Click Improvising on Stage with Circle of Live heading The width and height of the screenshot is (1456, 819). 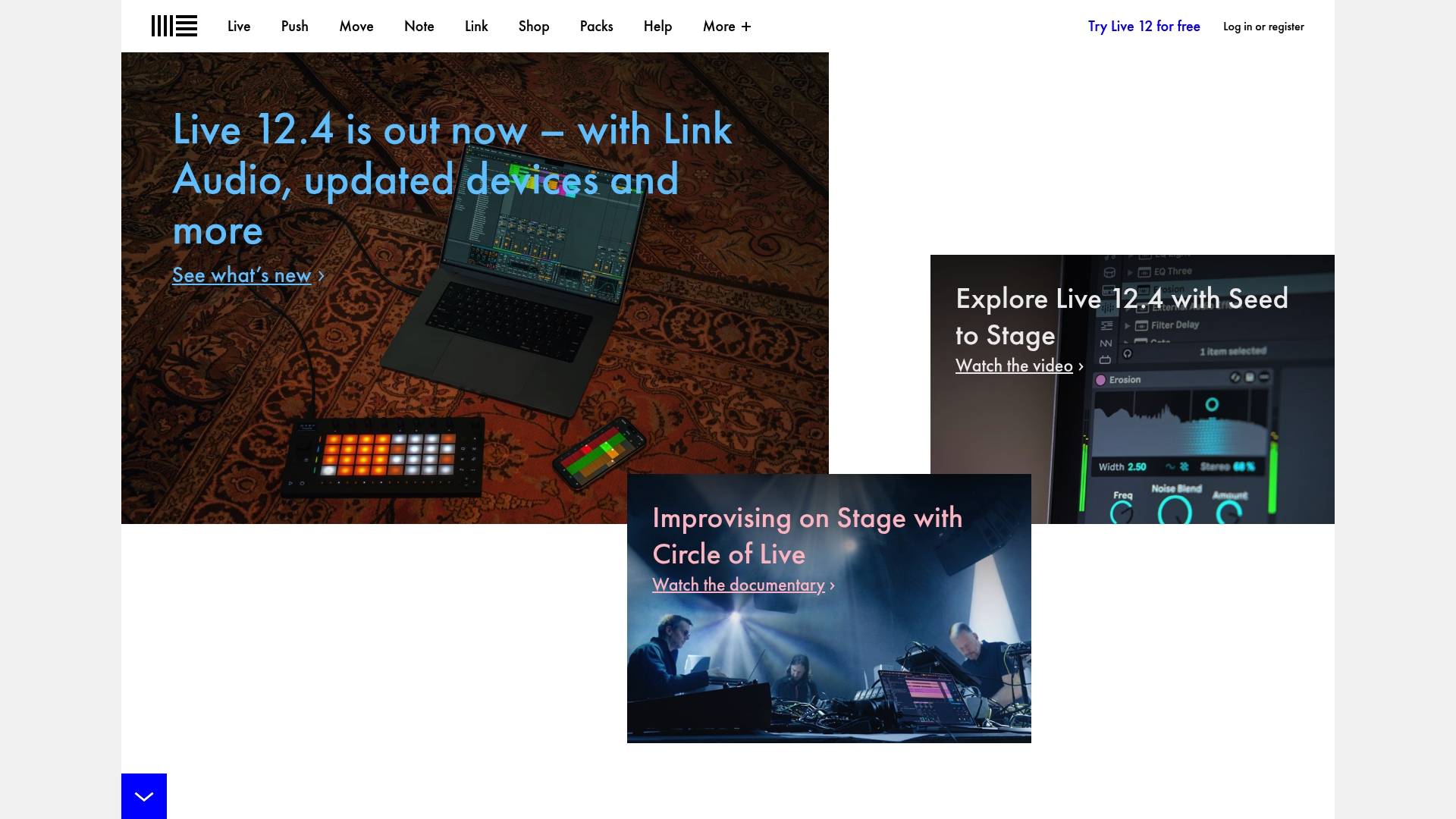click(x=807, y=535)
